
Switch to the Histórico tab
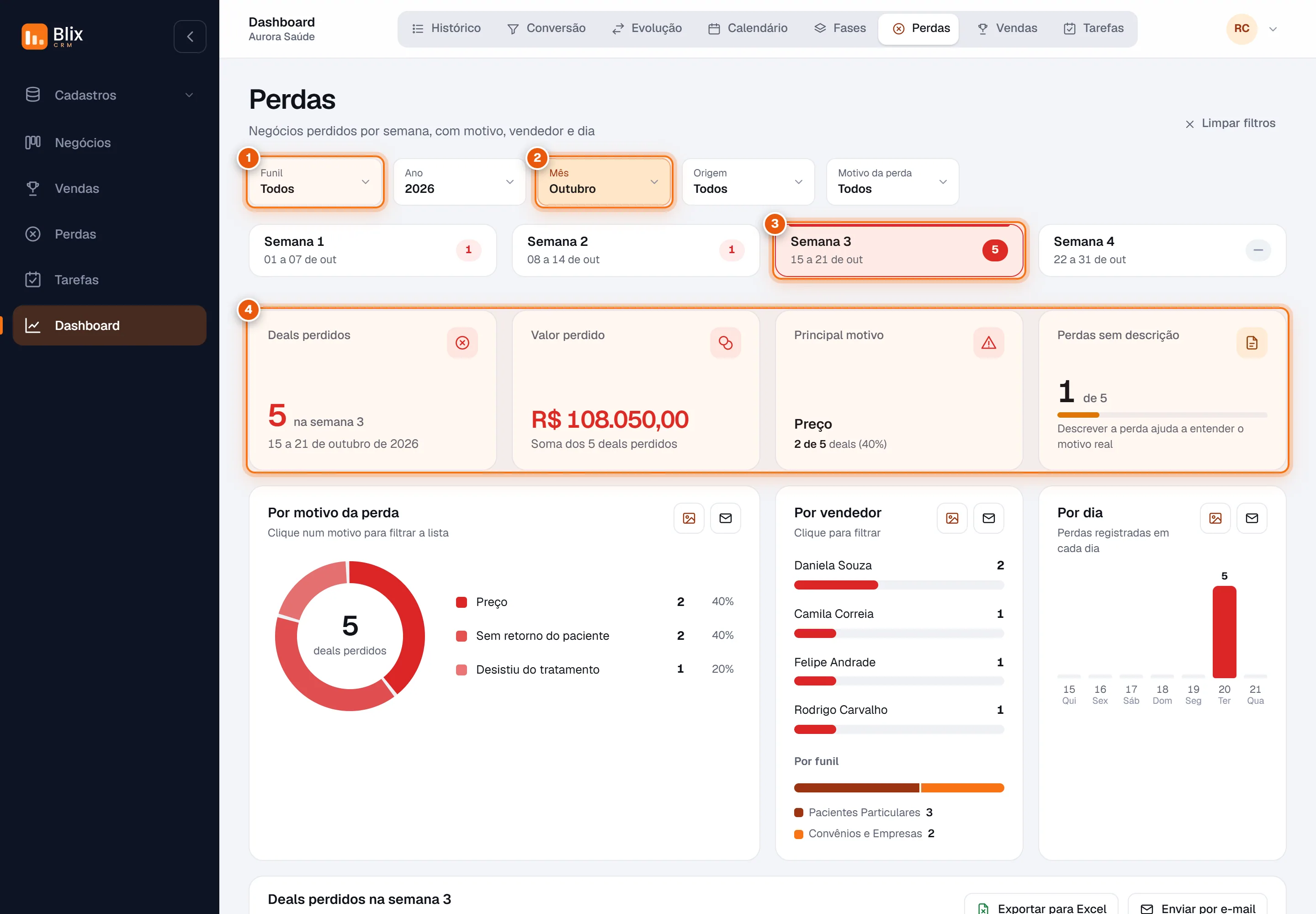[446, 29]
